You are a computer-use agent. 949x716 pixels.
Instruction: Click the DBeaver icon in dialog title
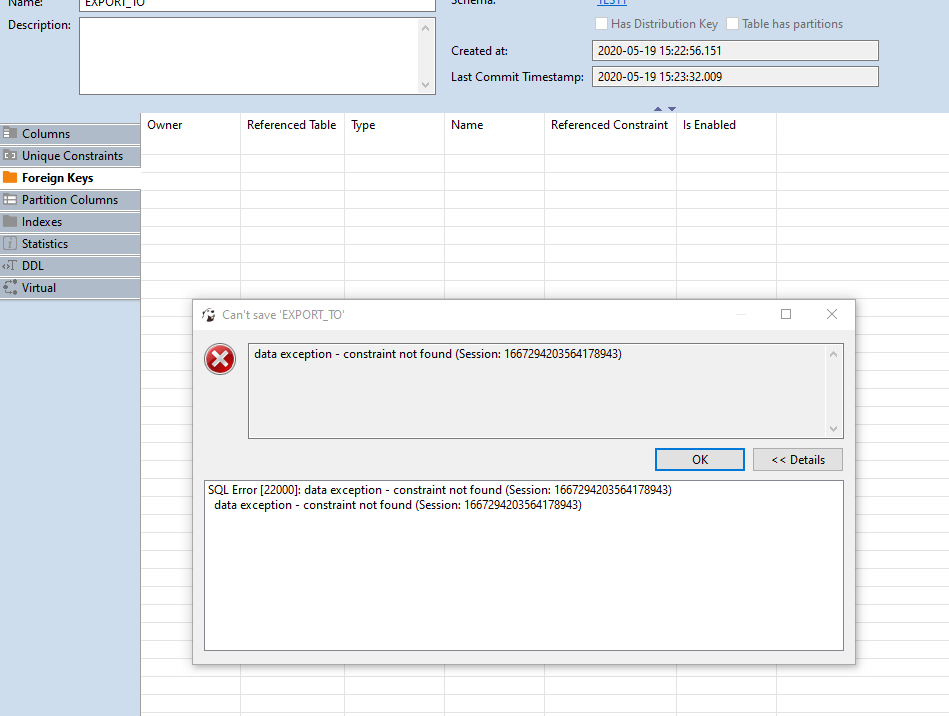point(209,315)
